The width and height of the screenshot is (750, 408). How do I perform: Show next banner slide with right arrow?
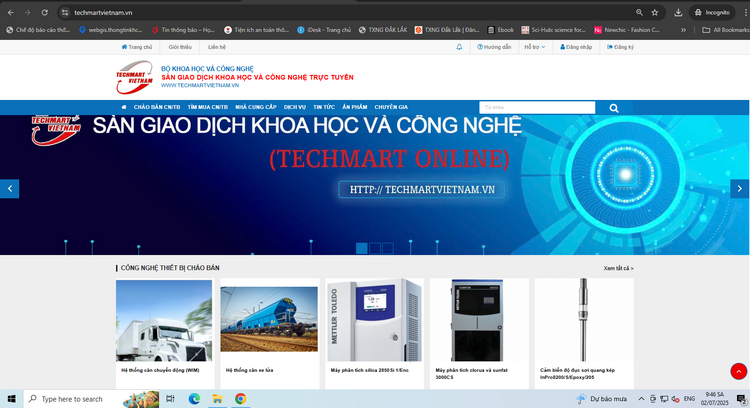coord(739,188)
